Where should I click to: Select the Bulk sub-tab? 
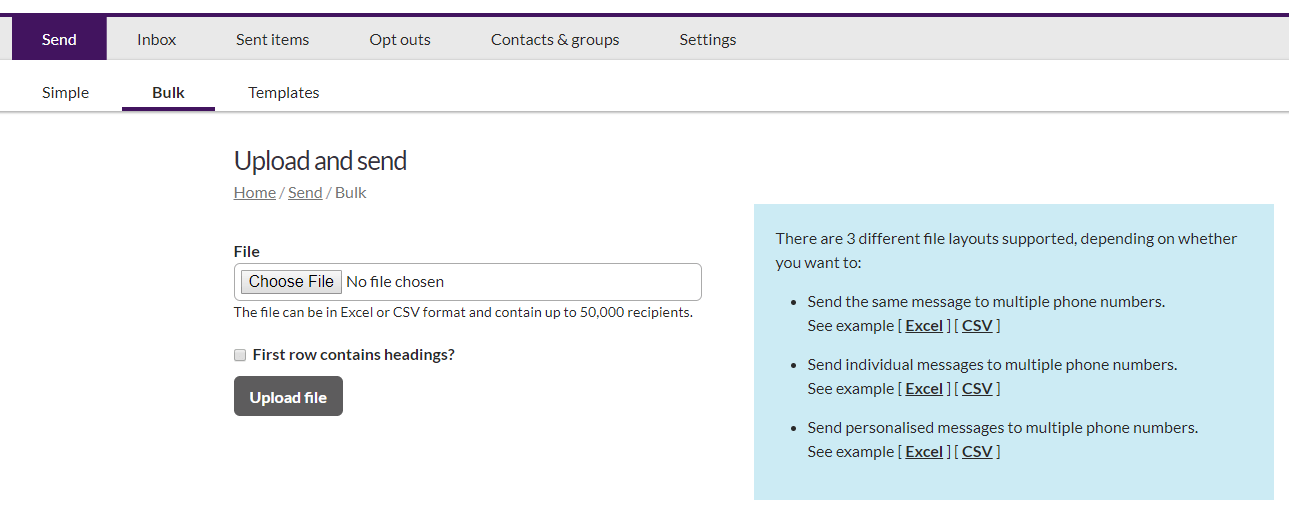tap(168, 93)
